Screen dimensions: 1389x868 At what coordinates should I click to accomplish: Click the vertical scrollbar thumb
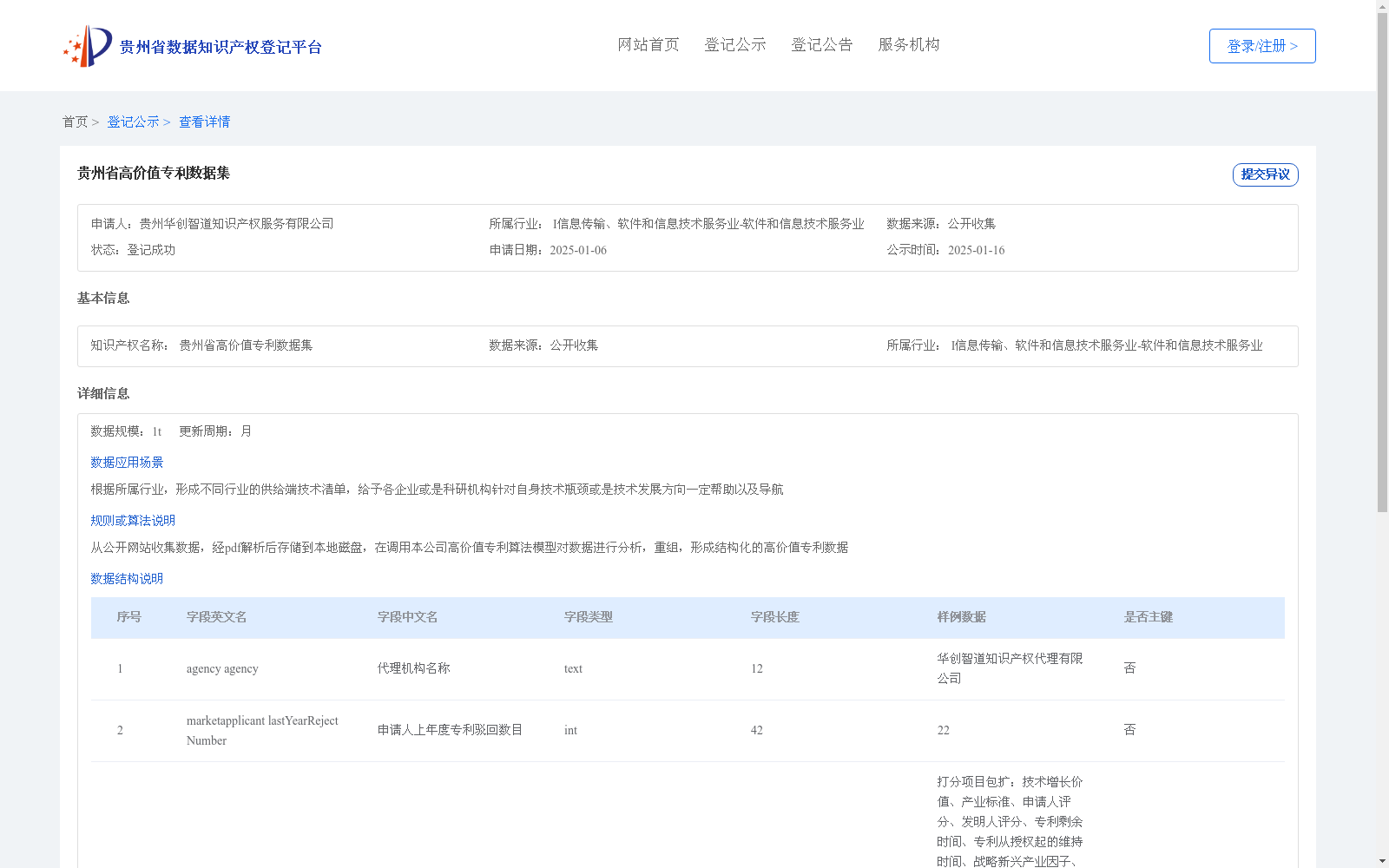[x=1383, y=263]
